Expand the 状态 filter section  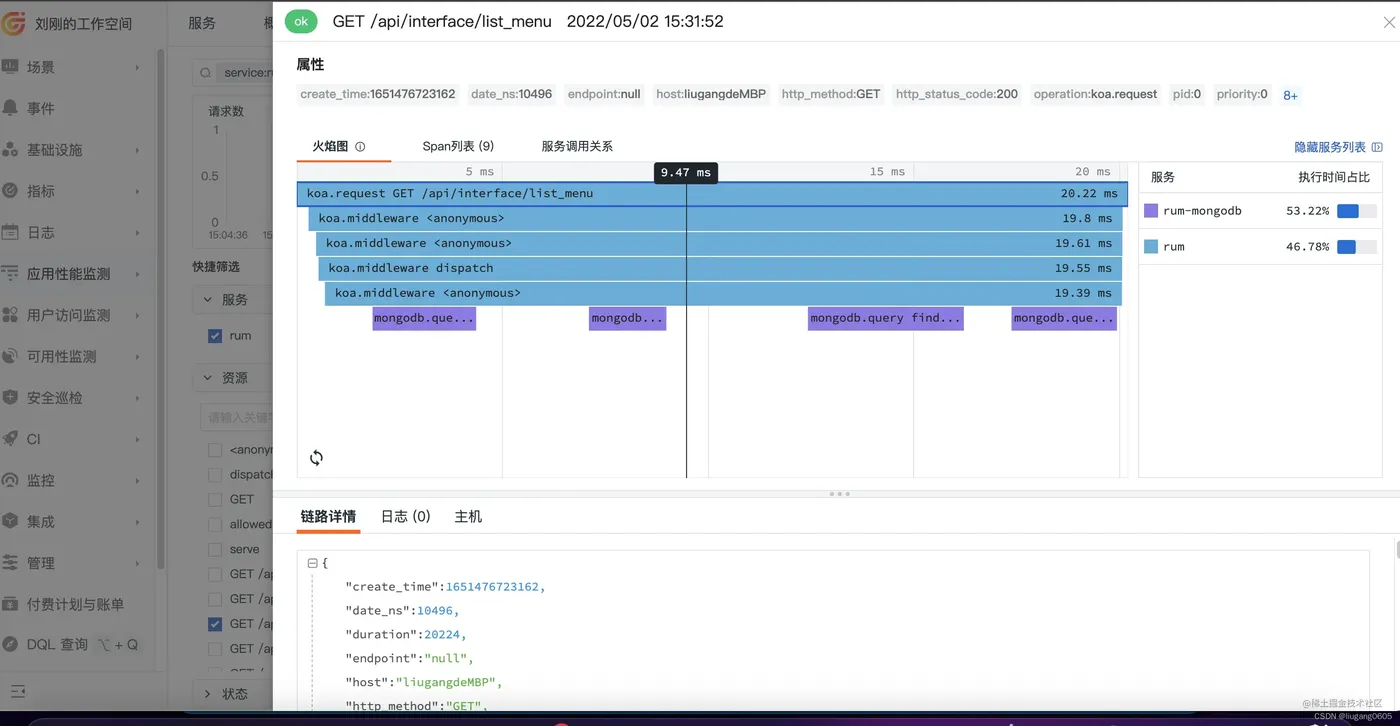tap(207, 693)
